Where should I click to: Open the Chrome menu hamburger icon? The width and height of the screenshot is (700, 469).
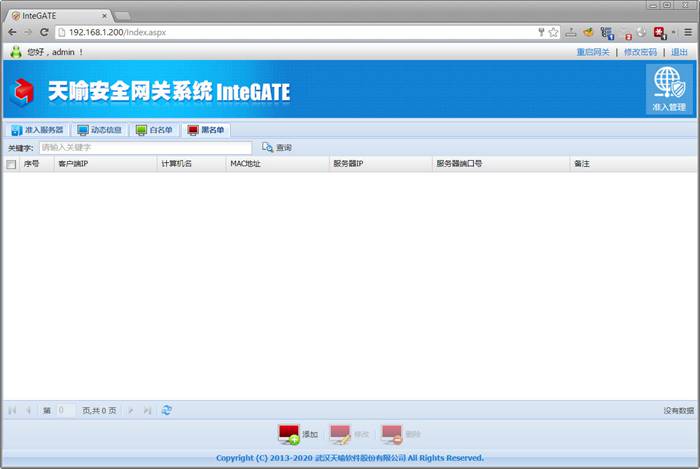[x=688, y=32]
